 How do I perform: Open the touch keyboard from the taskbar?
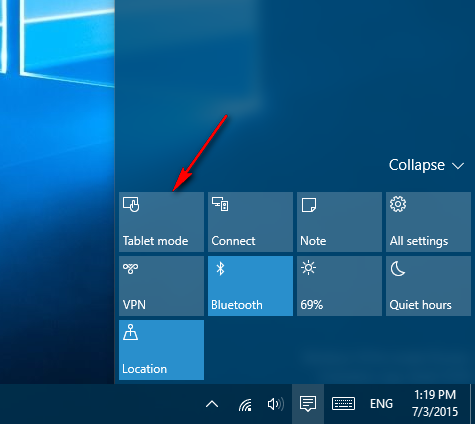tap(343, 404)
